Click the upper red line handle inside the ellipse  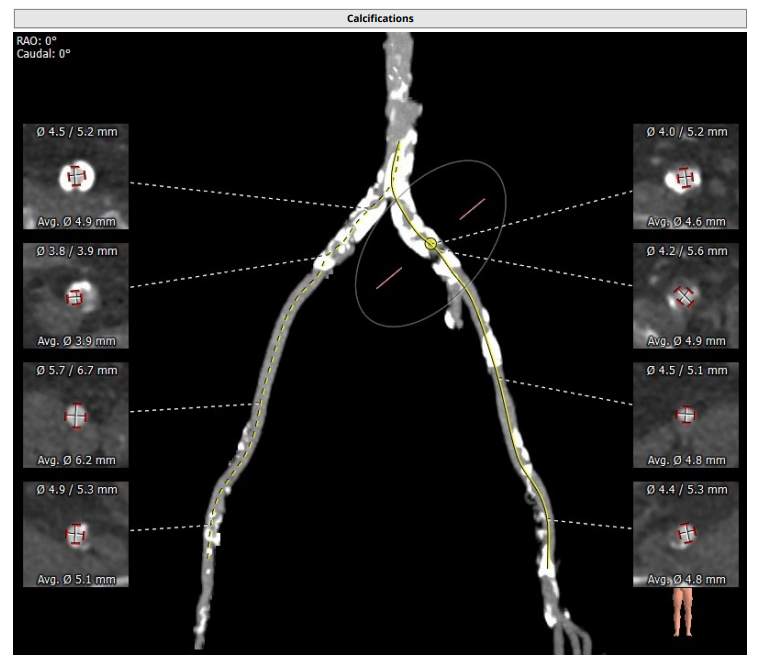pyautogui.click(x=473, y=208)
